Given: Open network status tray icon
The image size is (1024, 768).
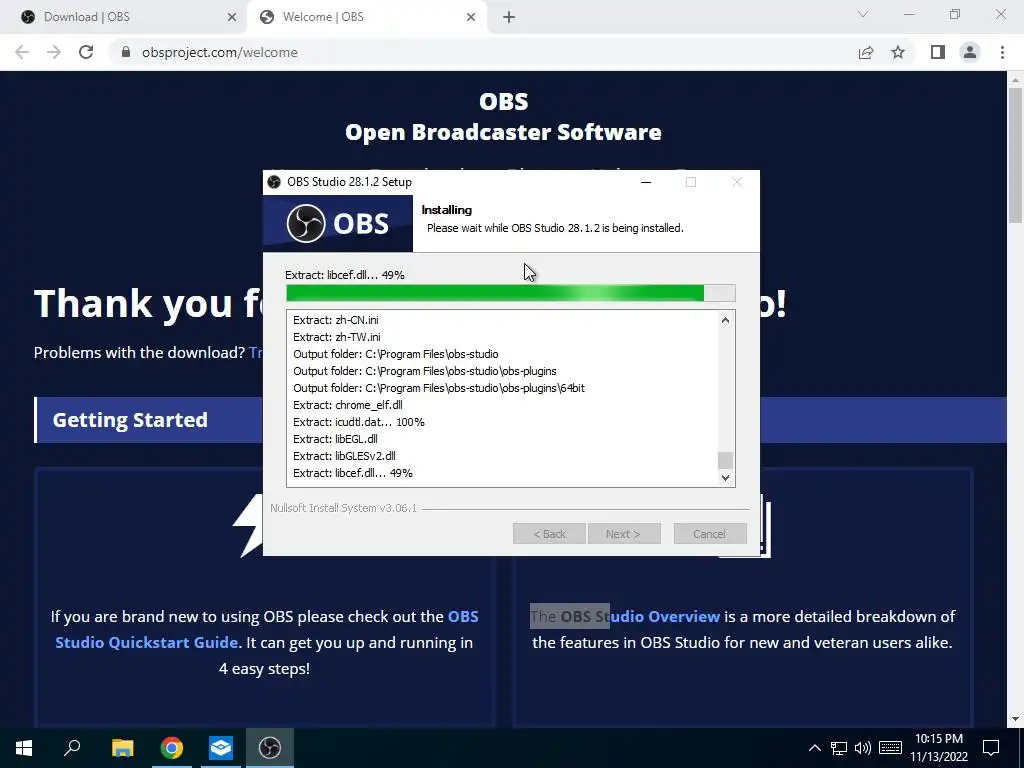Looking at the screenshot, I should click(x=839, y=748).
